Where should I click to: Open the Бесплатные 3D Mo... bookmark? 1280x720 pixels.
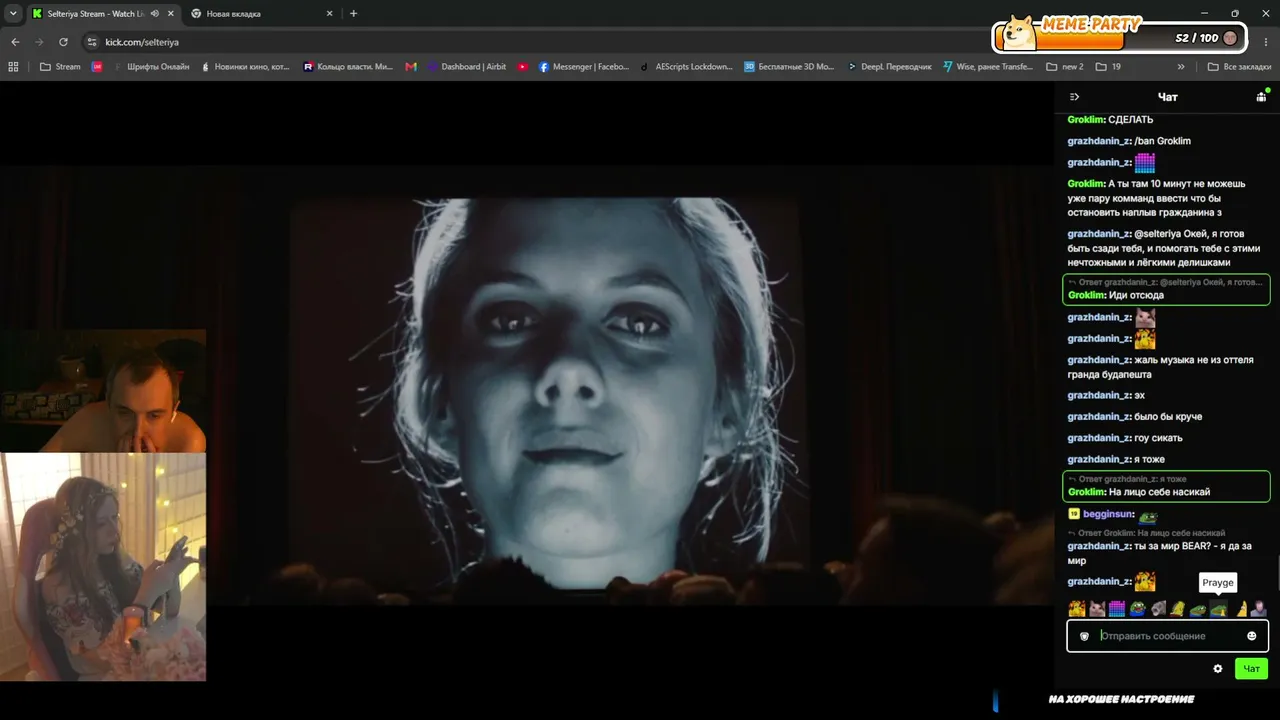(789, 67)
